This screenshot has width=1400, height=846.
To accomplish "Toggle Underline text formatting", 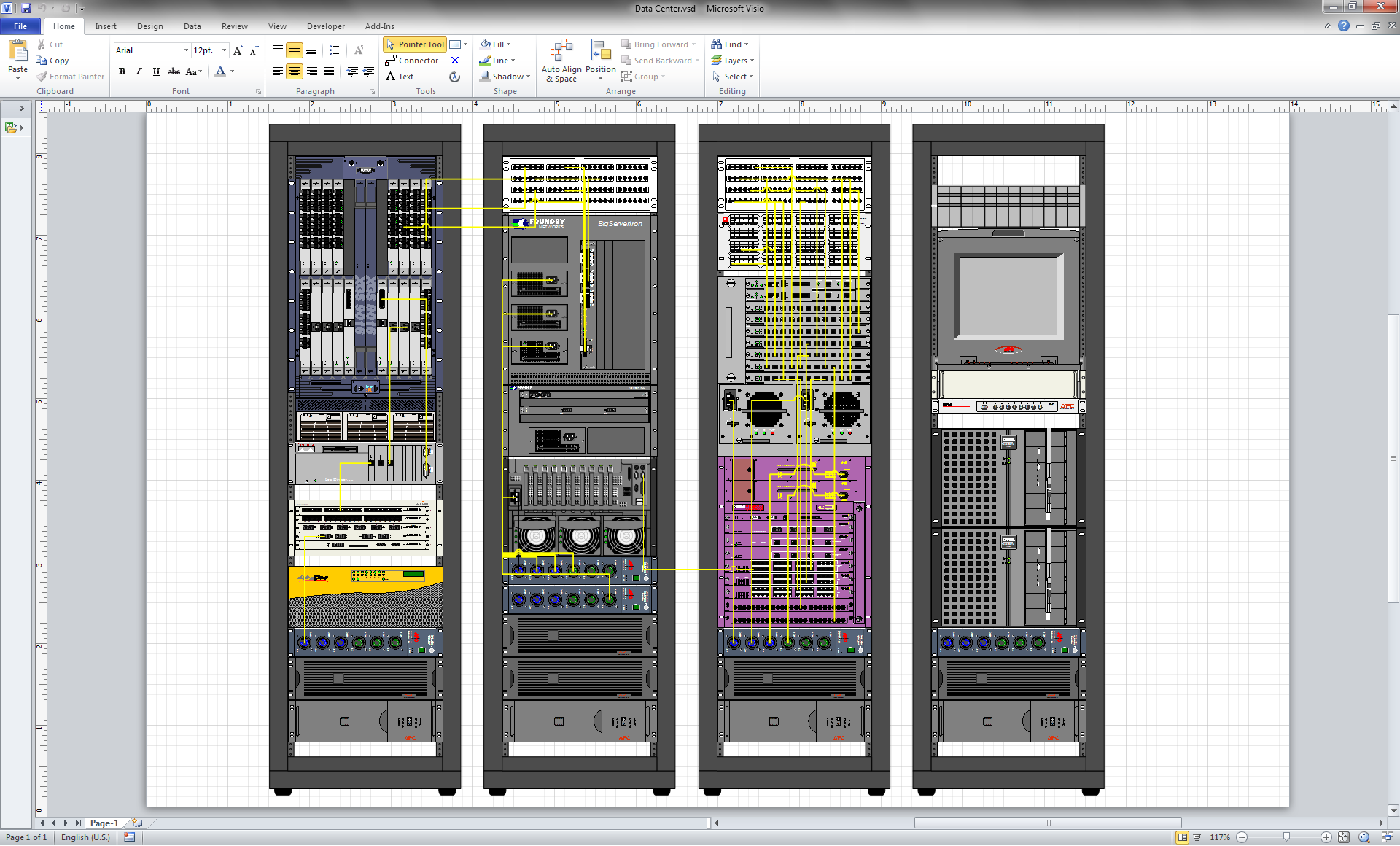I will (x=156, y=71).
